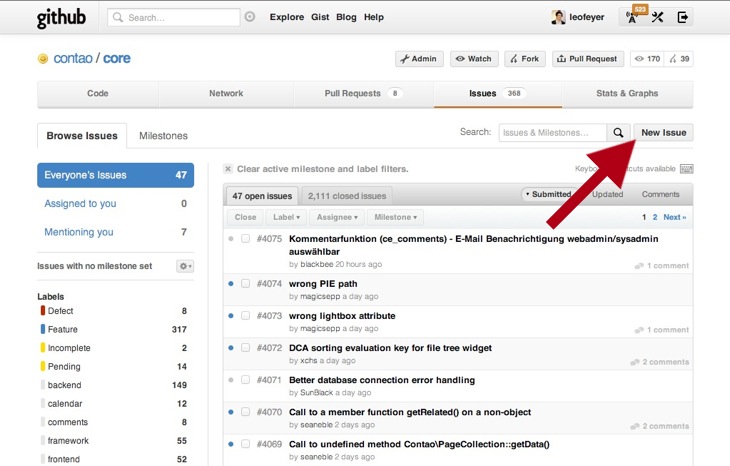The image size is (730, 466).
Task: Click the Admin button
Action: 419,59
